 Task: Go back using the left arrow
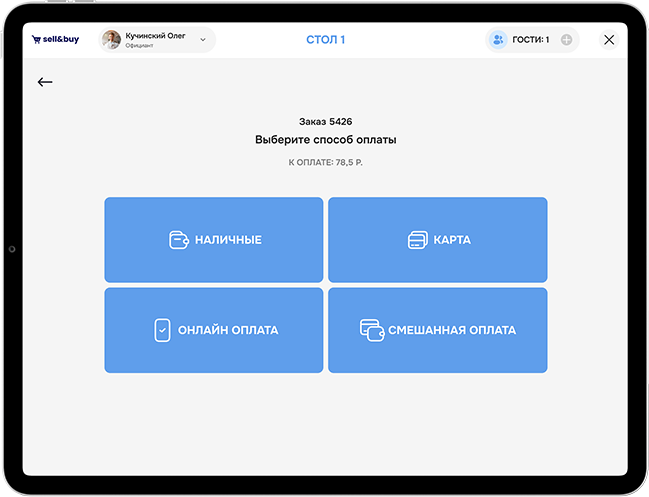(x=45, y=82)
